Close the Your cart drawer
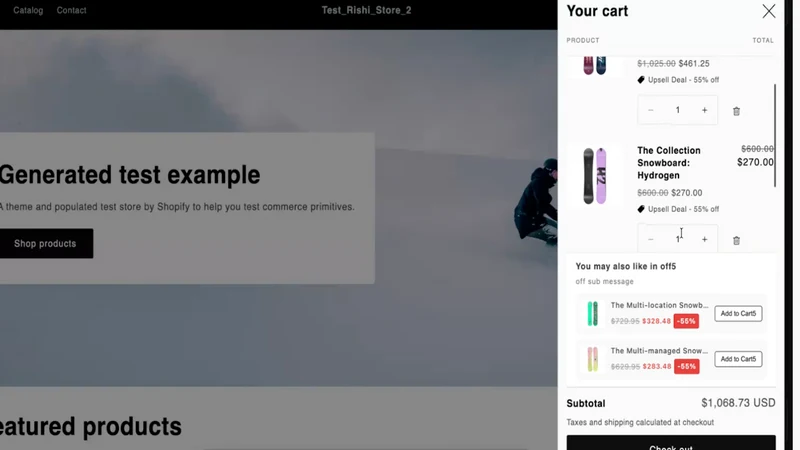This screenshot has width=800, height=450. (768, 11)
